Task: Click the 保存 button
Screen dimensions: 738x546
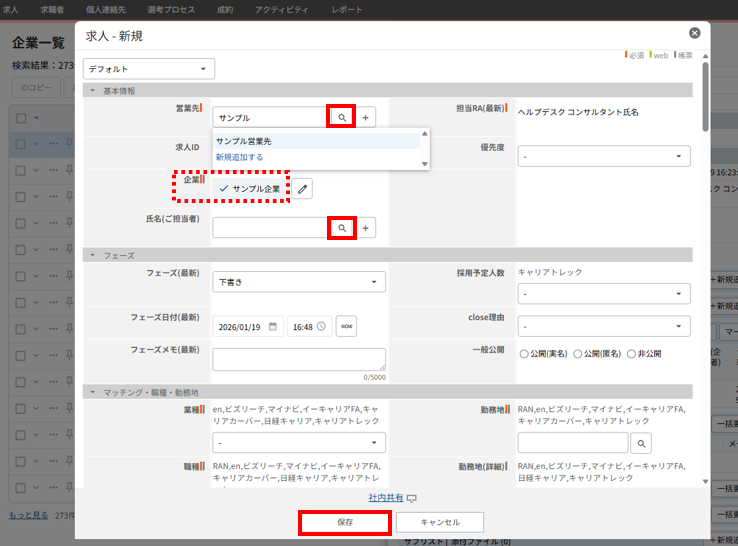Action: coord(345,522)
